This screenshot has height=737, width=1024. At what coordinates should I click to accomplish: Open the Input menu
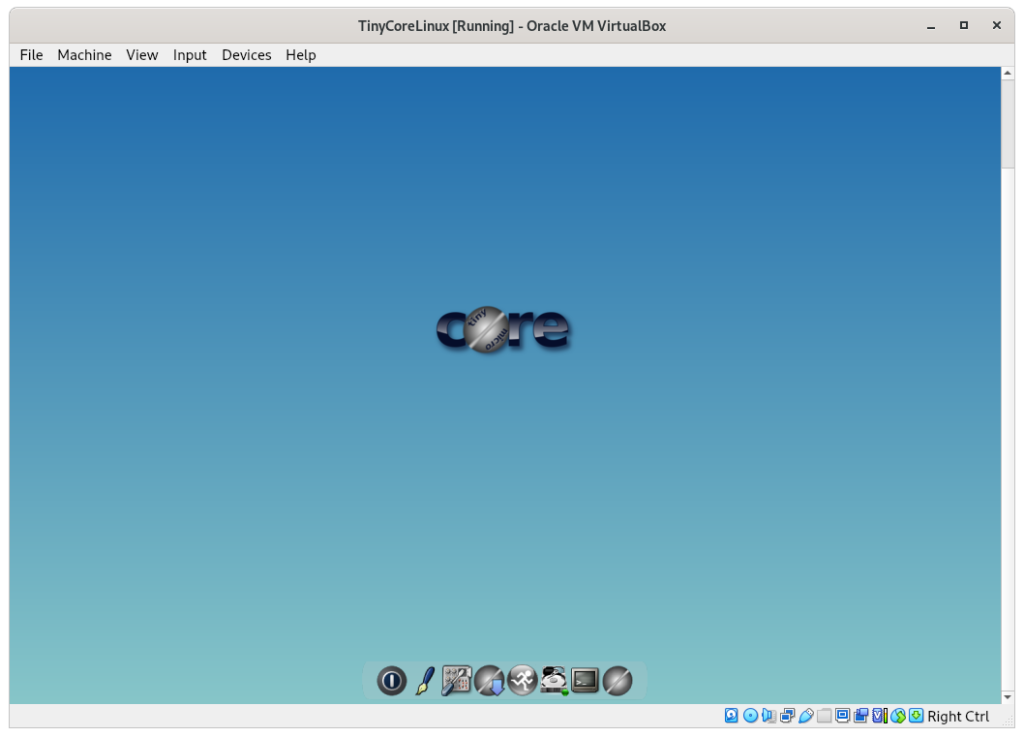[x=189, y=55]
